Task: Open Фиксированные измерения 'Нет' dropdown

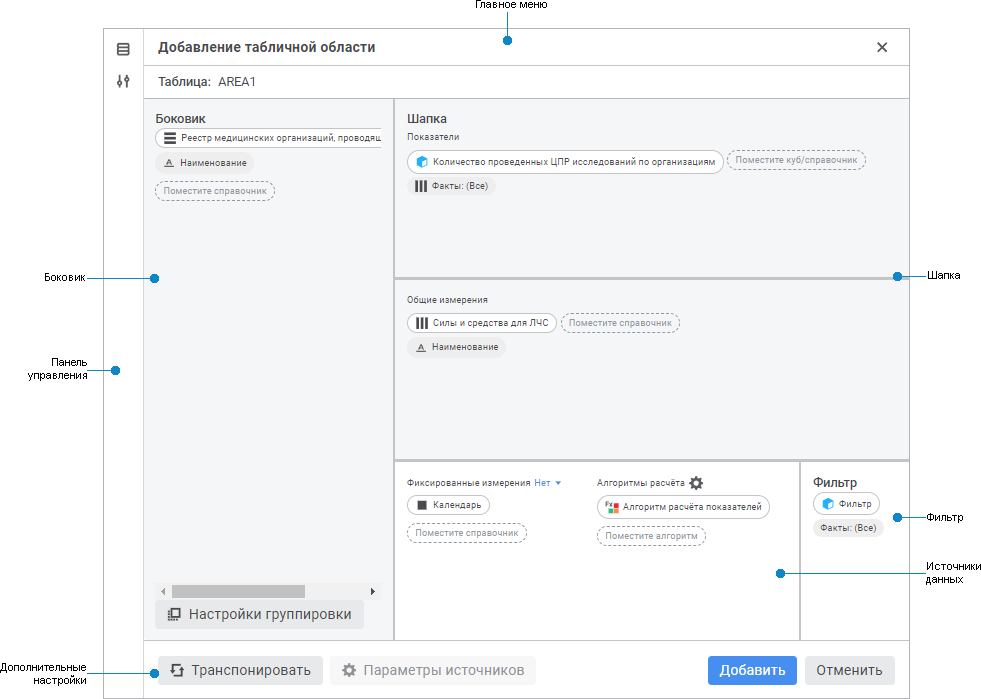Action: click(548, 483)
